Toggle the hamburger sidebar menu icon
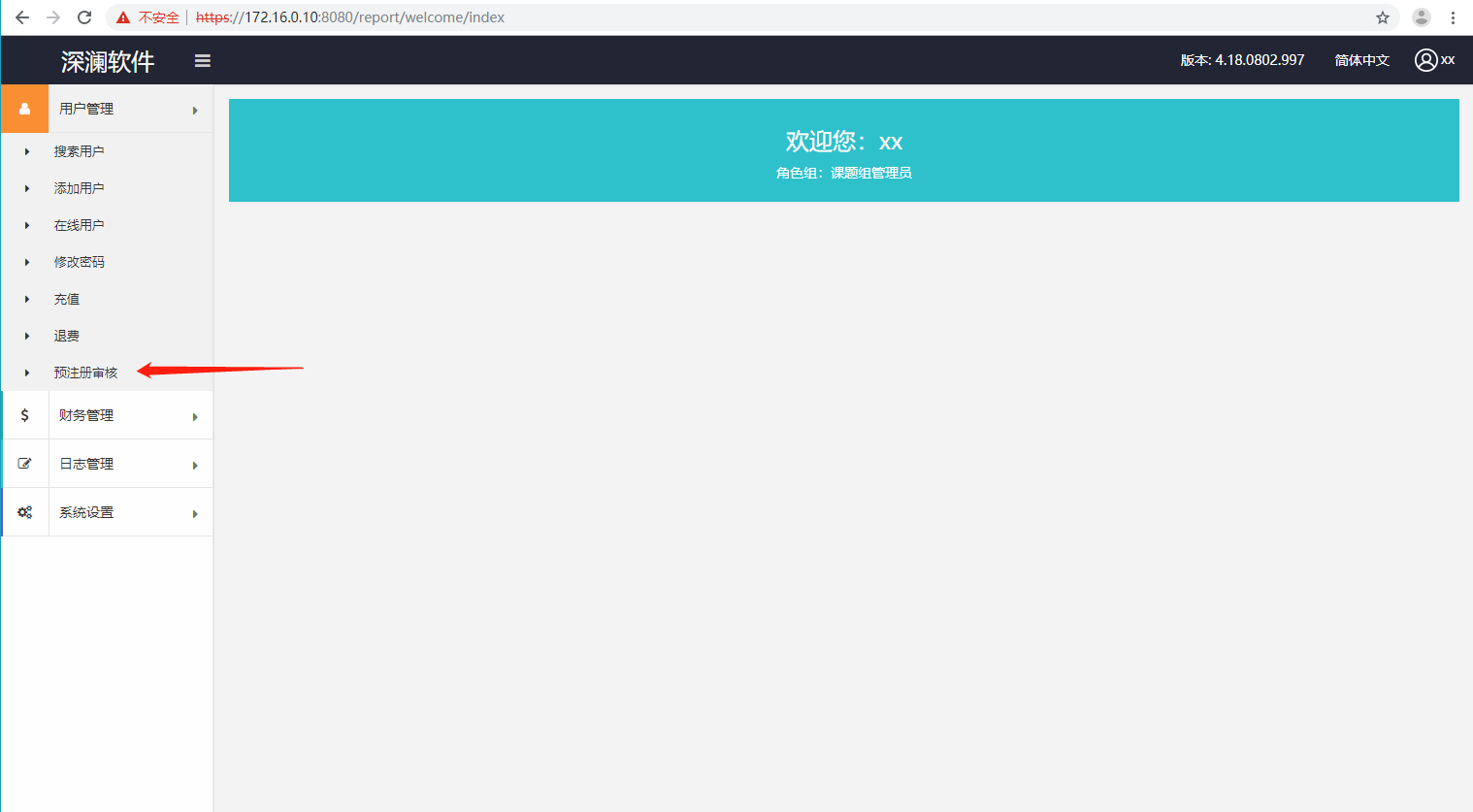The image size is (1473, 812). point(203,61)
